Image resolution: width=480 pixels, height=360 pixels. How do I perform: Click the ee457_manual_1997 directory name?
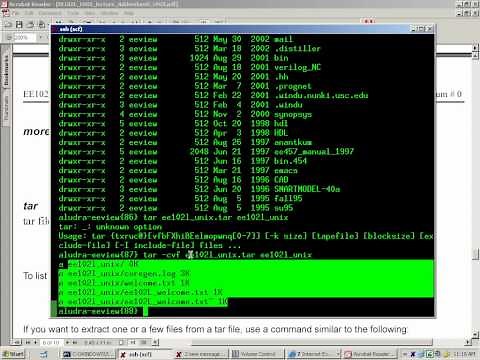click(314, 152)
